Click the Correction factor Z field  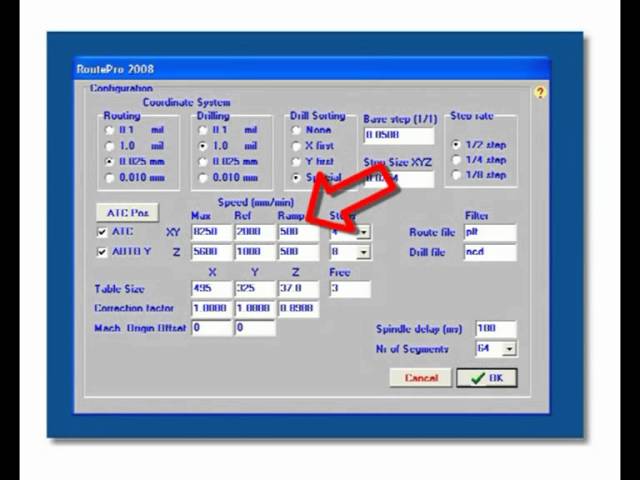(x=298, y=308)
